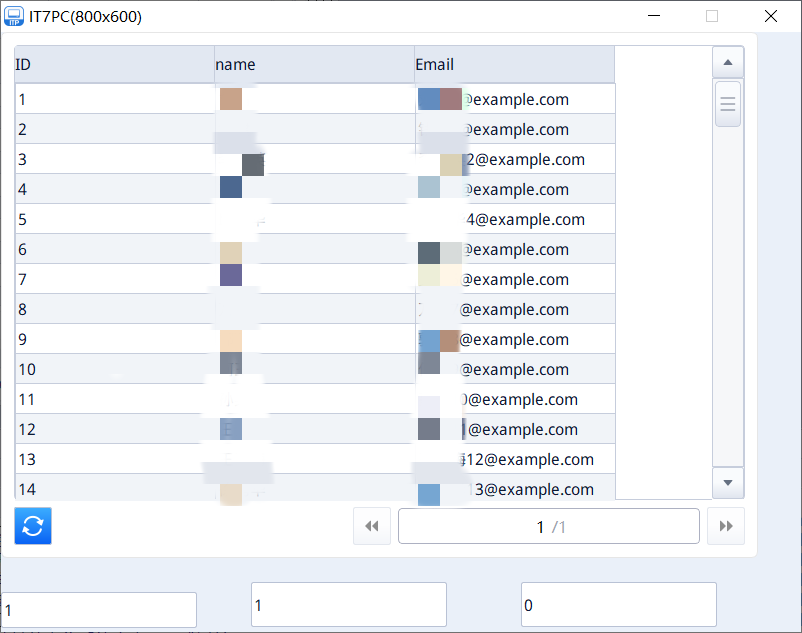
Task: Click the ID column header
Action: [115, 64]
